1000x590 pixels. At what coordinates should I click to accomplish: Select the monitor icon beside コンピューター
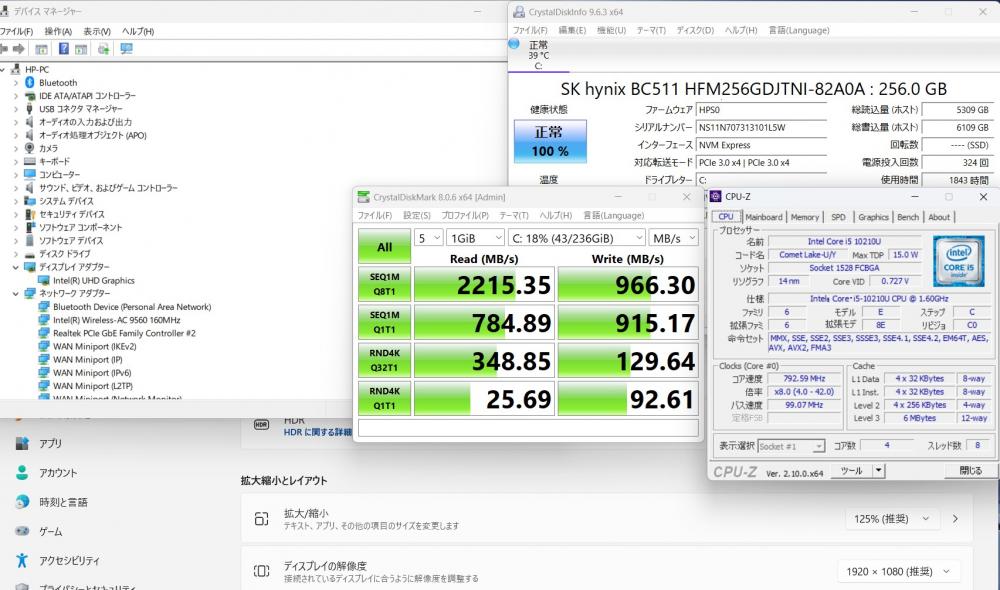[29, 174]
